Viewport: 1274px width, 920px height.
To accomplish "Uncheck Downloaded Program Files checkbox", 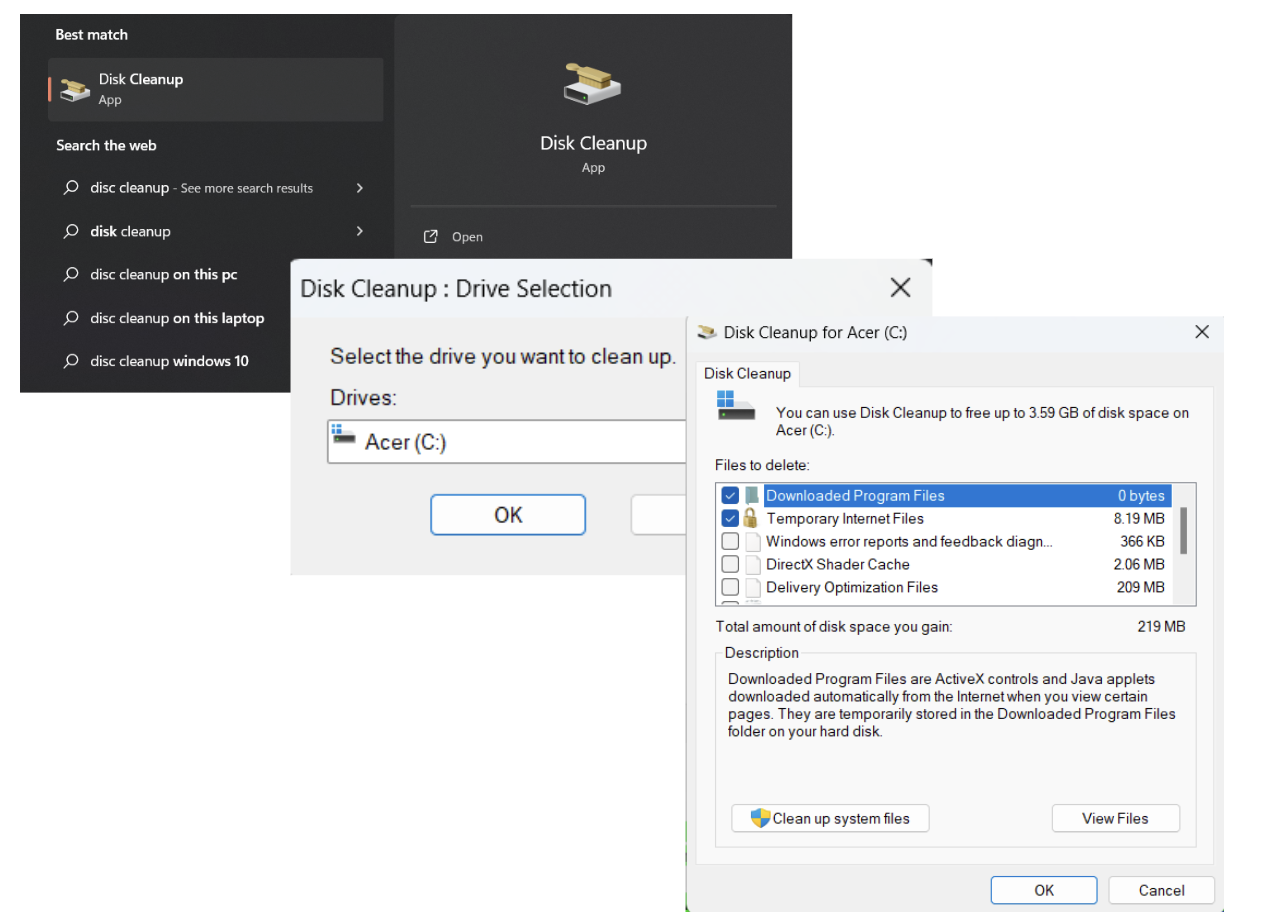I will click(730, 495).
